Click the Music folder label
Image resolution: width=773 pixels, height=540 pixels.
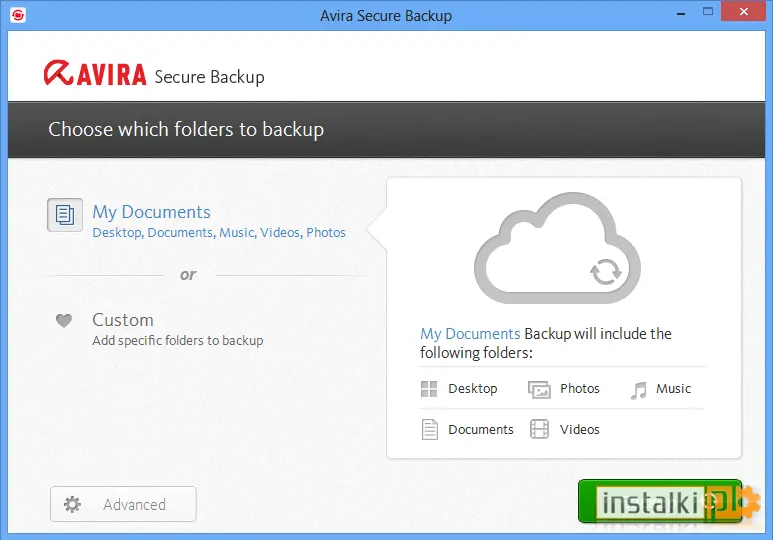click(x=673, y=389)
